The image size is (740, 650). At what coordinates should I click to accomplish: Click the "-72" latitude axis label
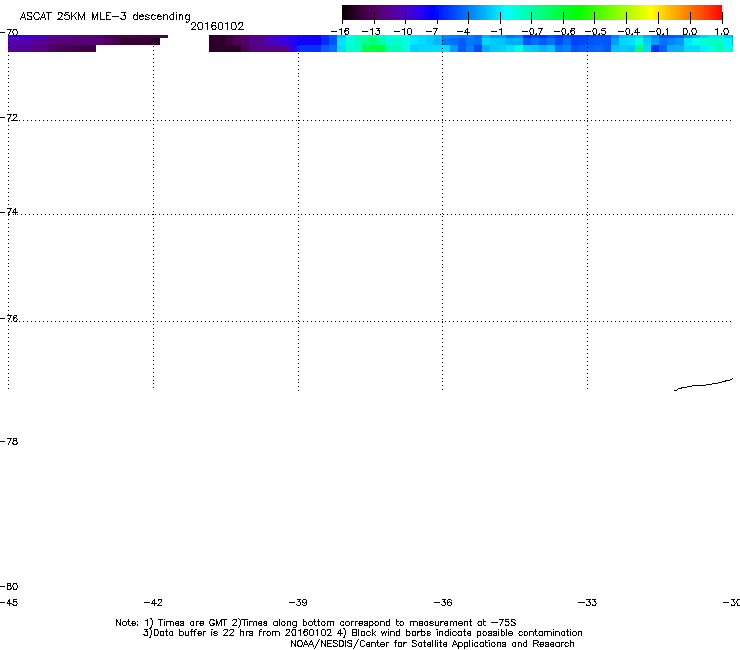click(9, 118)
